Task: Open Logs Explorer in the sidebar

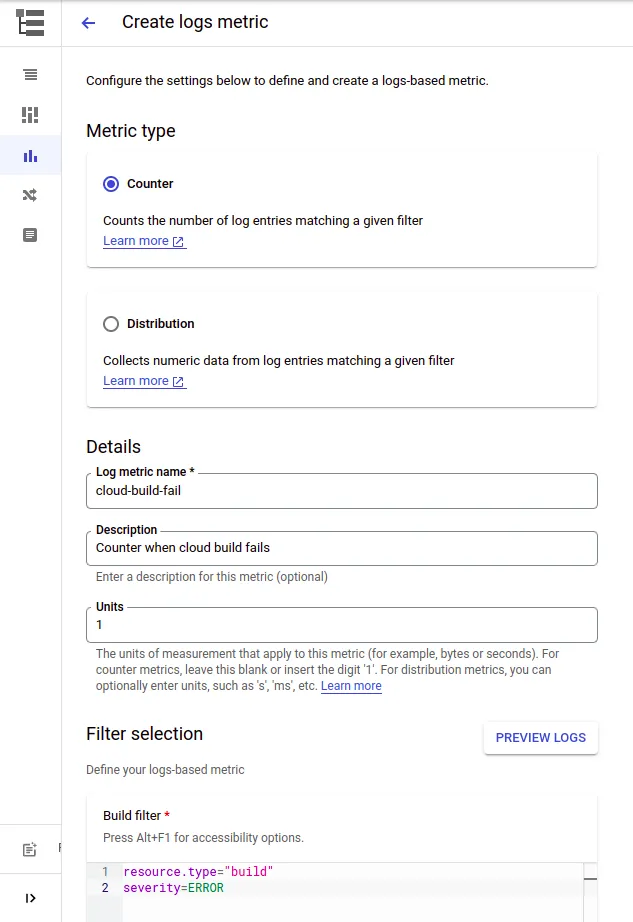Action: pyautogui.click(x=30, y=75)
